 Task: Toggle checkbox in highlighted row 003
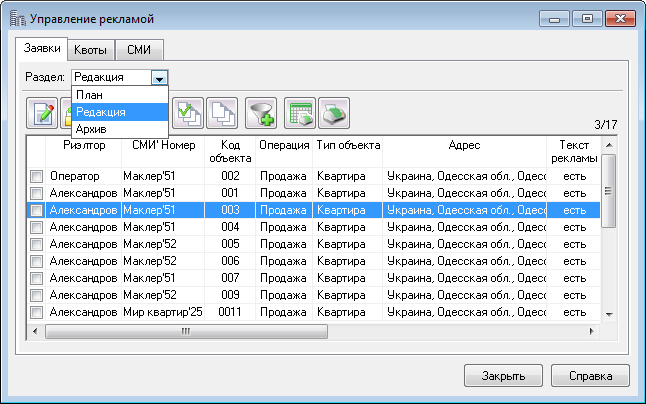pyautogui.click(x=36, y=210)
